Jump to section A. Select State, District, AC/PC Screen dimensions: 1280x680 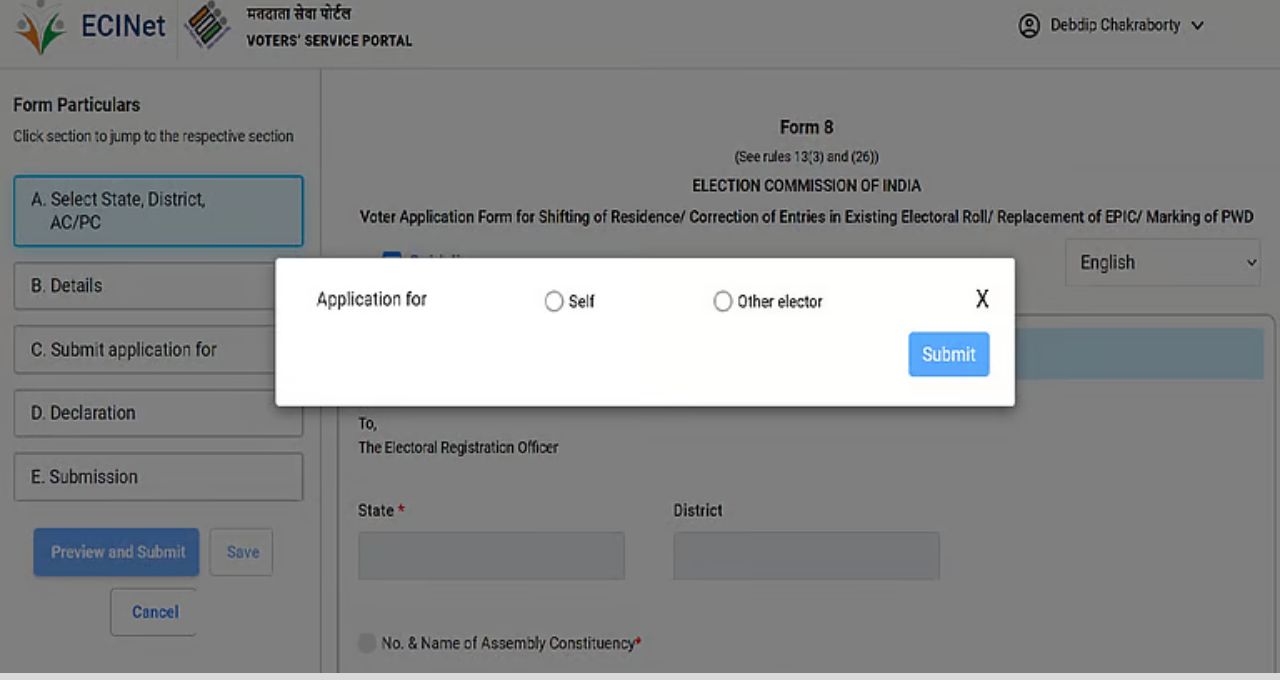[158, 211]
